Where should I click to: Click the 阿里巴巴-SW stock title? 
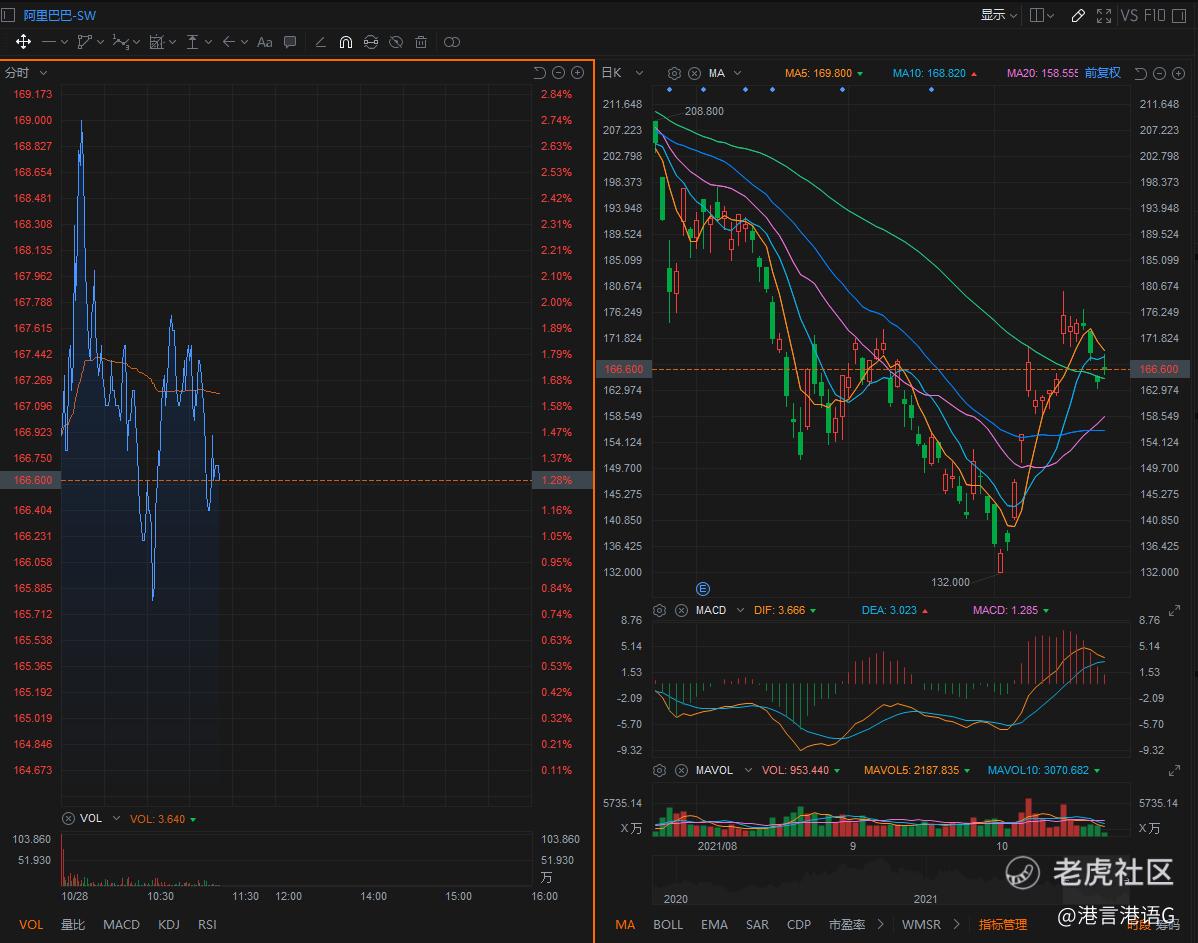point(59,15)
